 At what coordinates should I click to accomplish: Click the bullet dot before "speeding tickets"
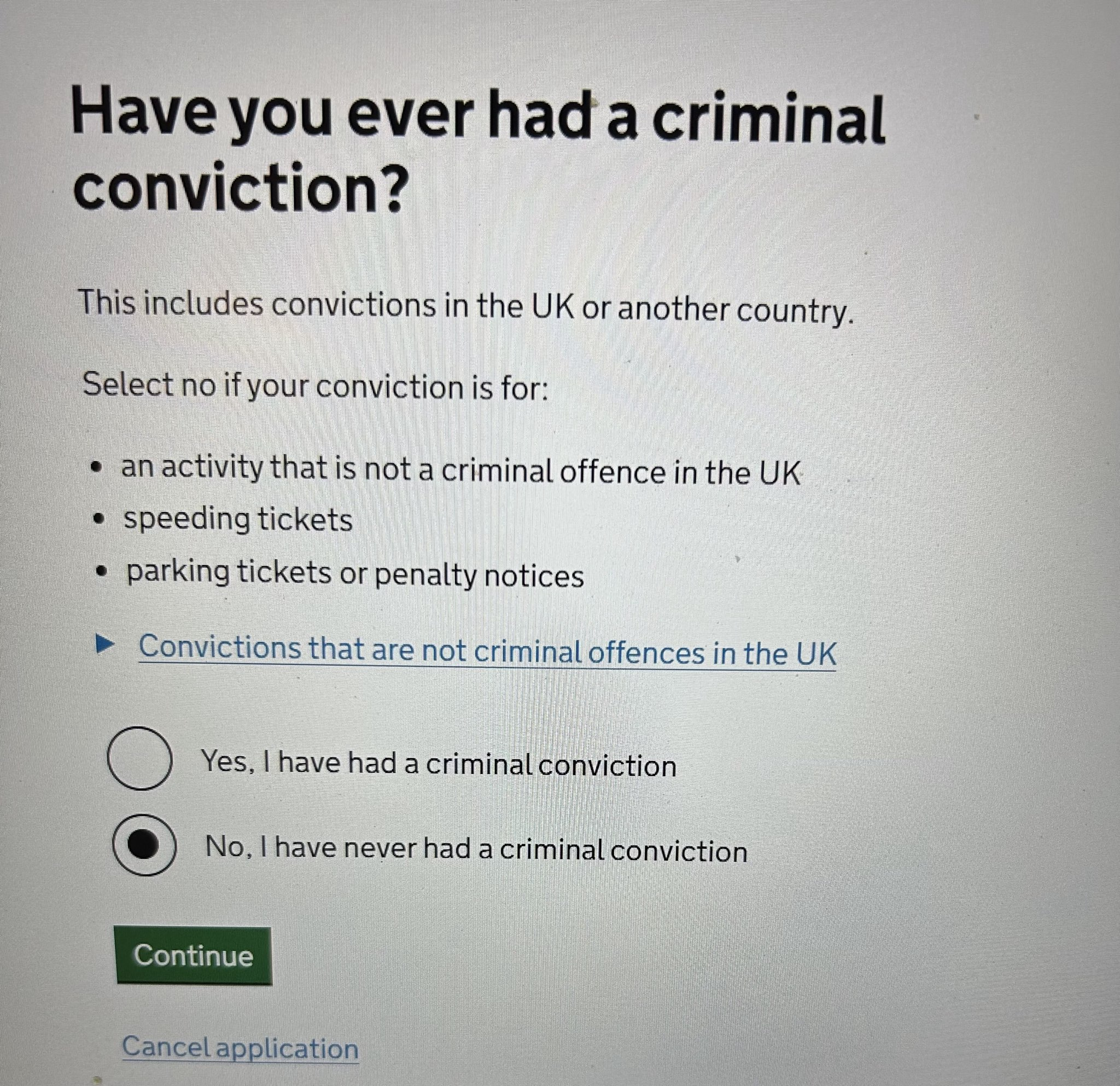tap(100, 520)
